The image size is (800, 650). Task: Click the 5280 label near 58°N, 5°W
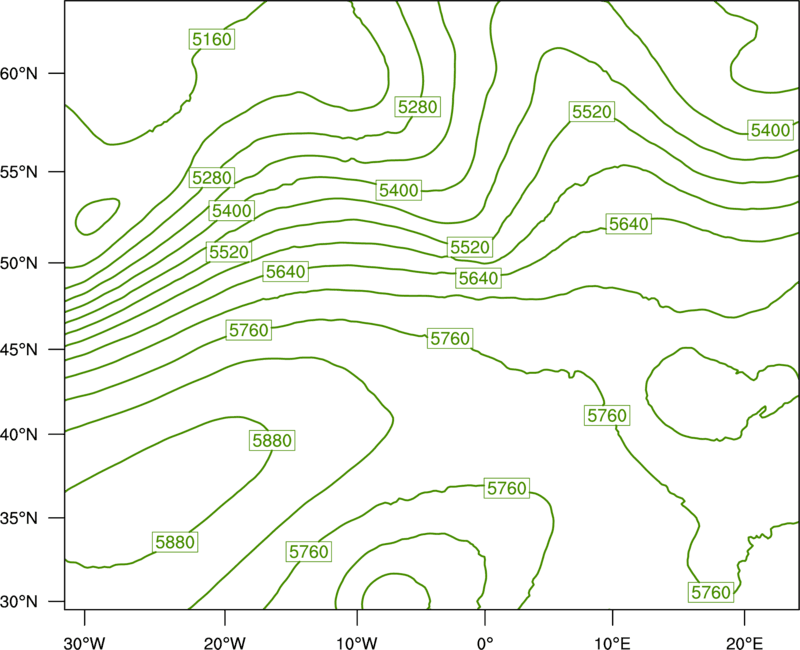417,107
